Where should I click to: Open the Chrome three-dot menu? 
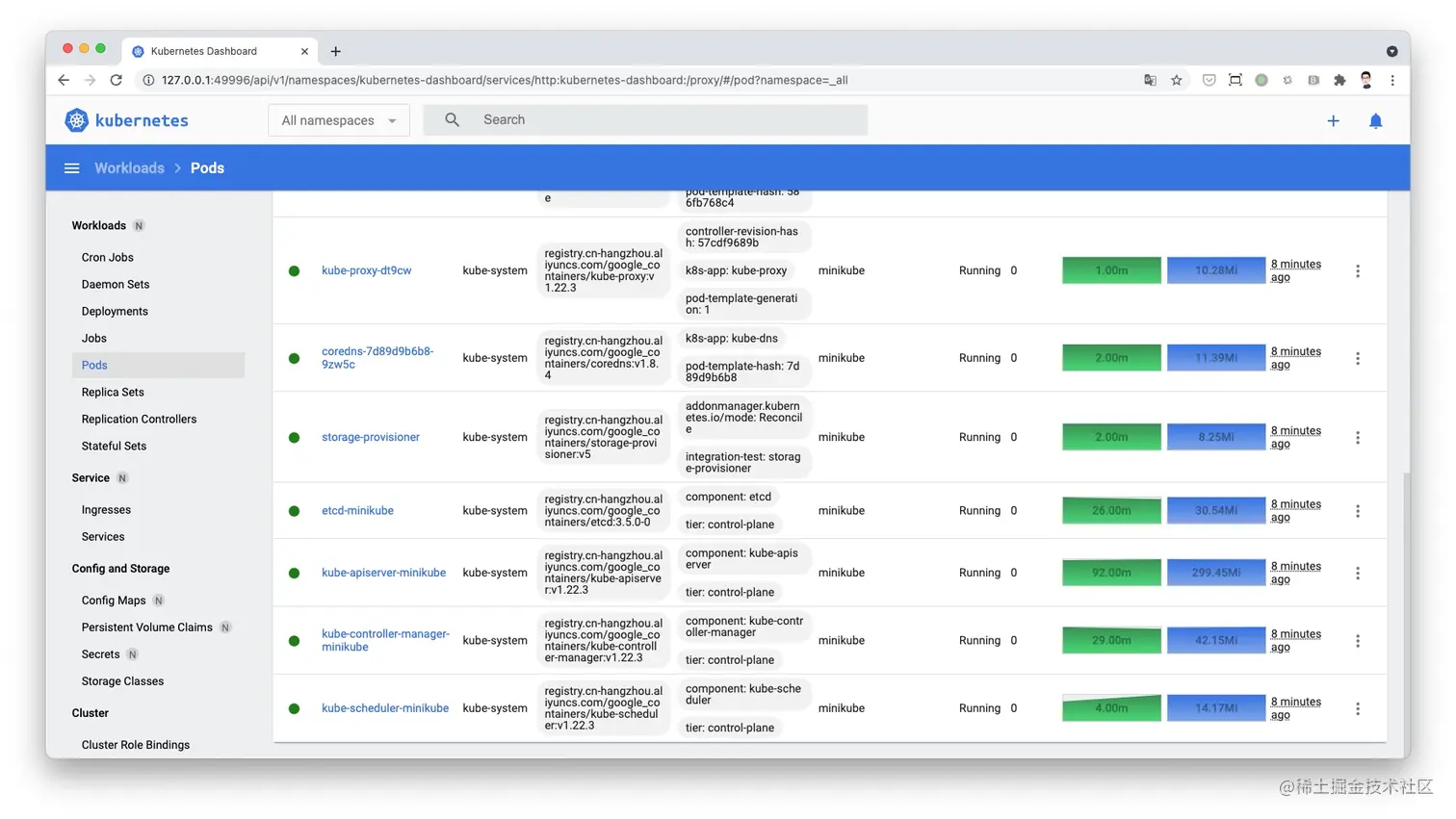1392,80
